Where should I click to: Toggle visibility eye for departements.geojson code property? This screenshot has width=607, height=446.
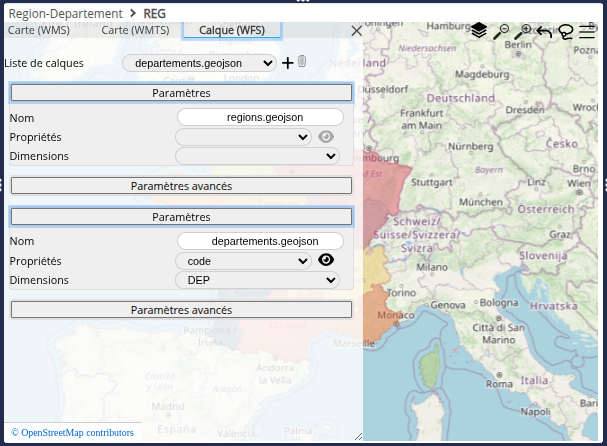(x=326, y=260)
